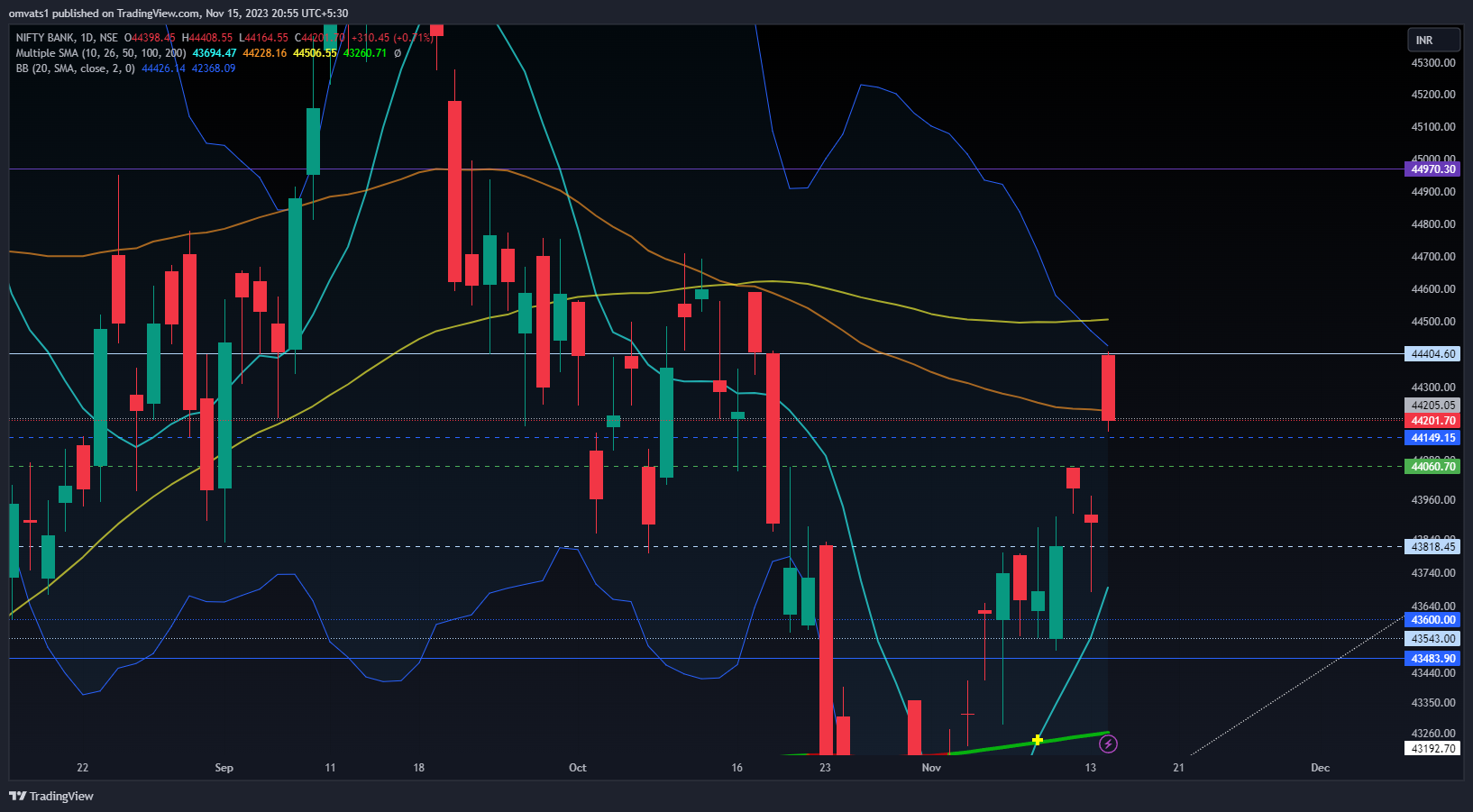Click the blue 43600.00 price label
The height and width of the screenshot is (812, 1473).
[x=1432, y=620]
